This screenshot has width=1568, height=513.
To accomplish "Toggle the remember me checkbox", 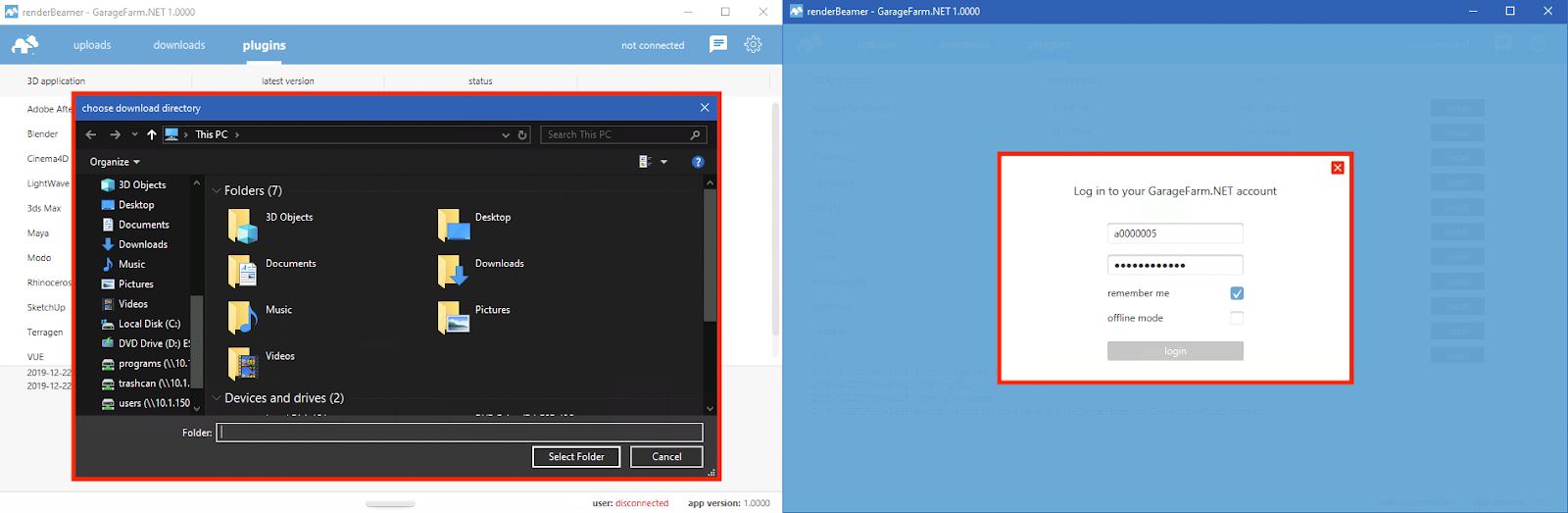I will coord(1237,293).
